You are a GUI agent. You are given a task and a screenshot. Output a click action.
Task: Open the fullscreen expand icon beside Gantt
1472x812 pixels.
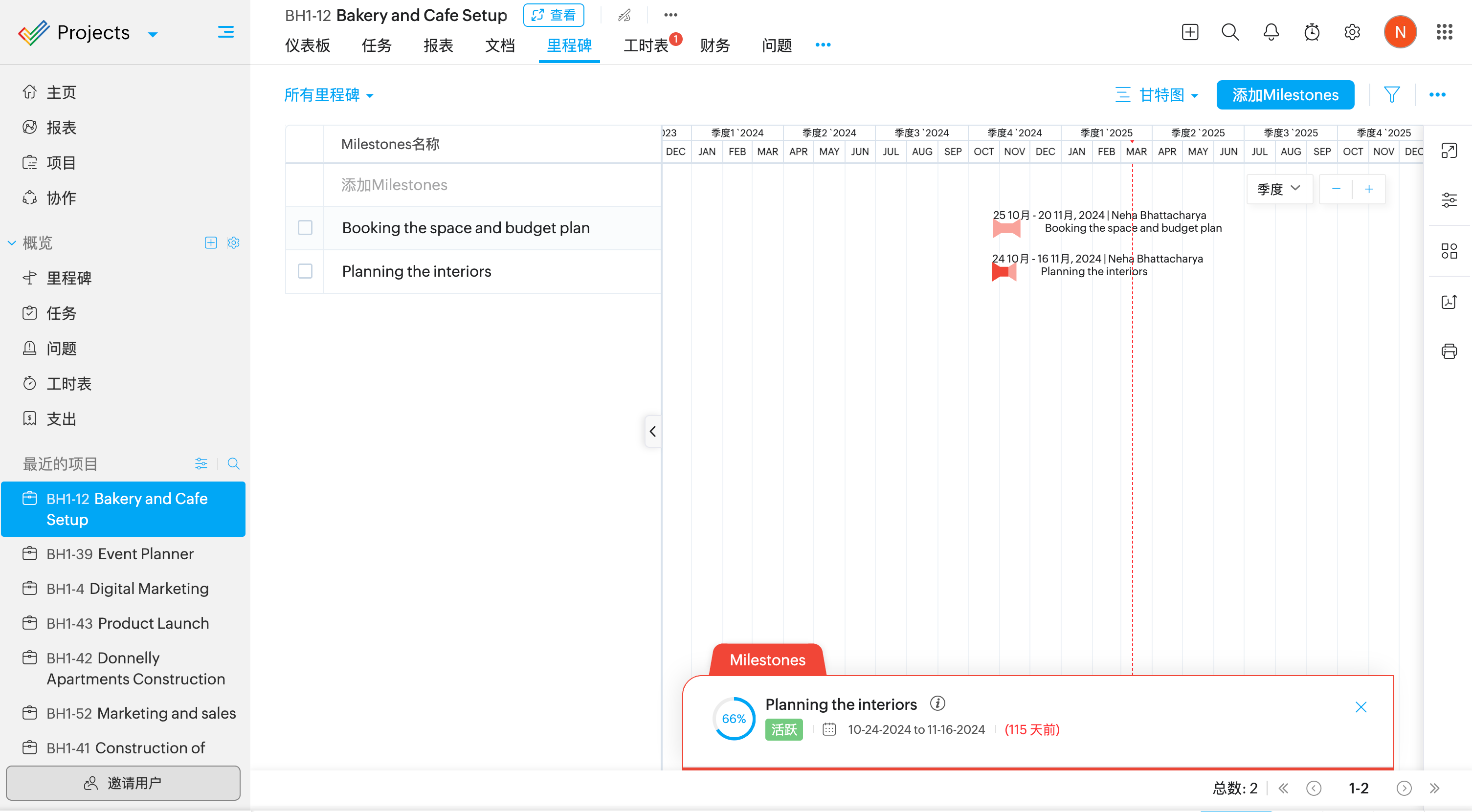coord(1449,151)
